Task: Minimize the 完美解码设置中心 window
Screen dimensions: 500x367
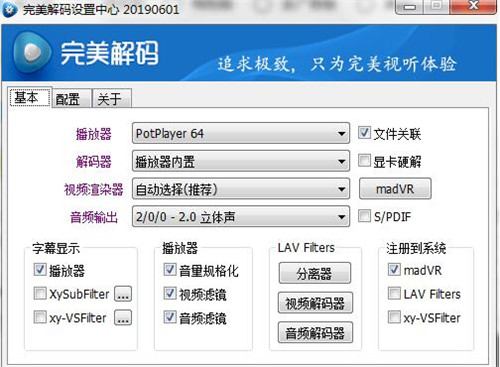Action: pyautogui.click(x=409, y=7)
